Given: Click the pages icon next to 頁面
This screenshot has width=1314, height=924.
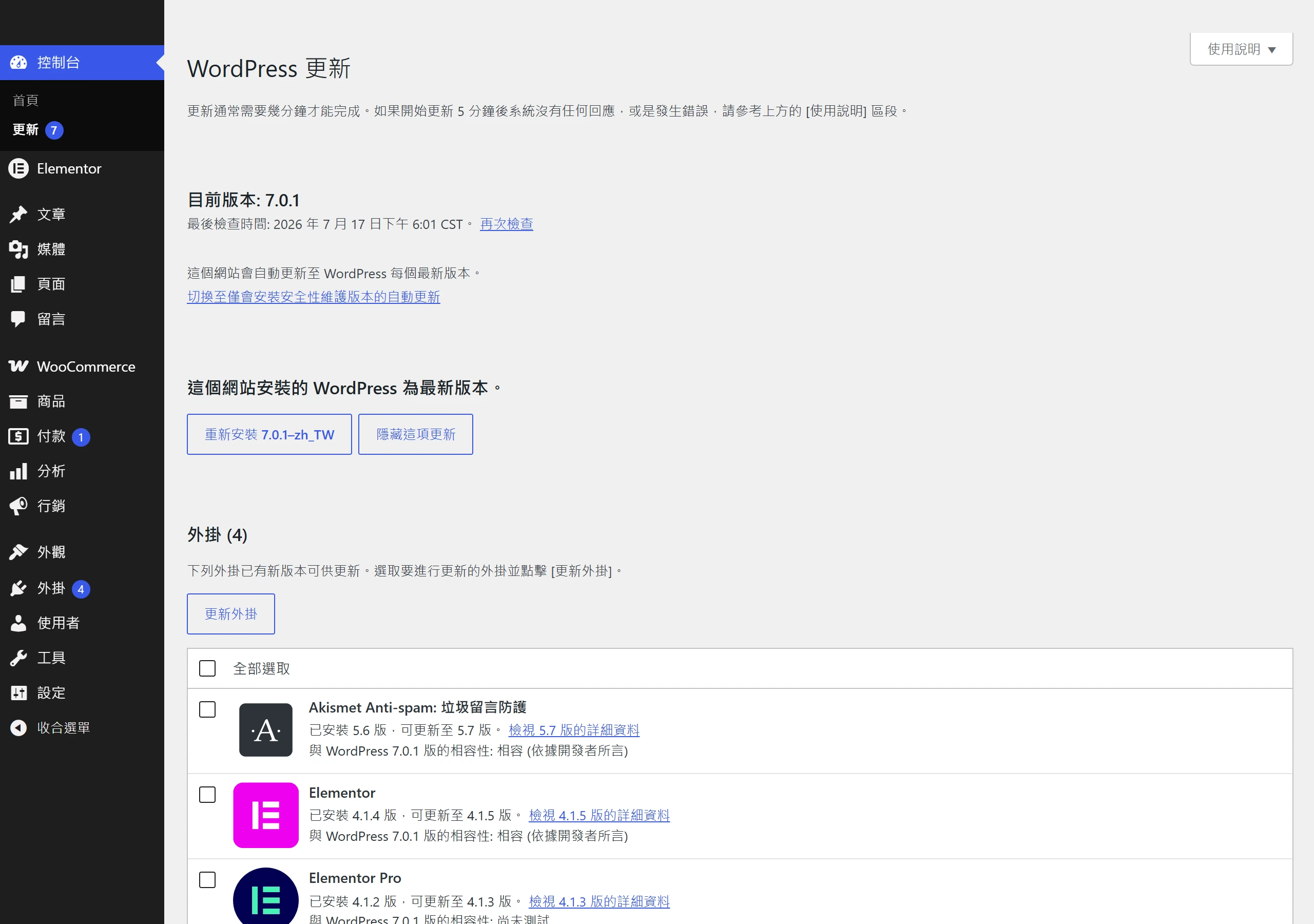Looking at the screenshot, I should coord(18,284).
